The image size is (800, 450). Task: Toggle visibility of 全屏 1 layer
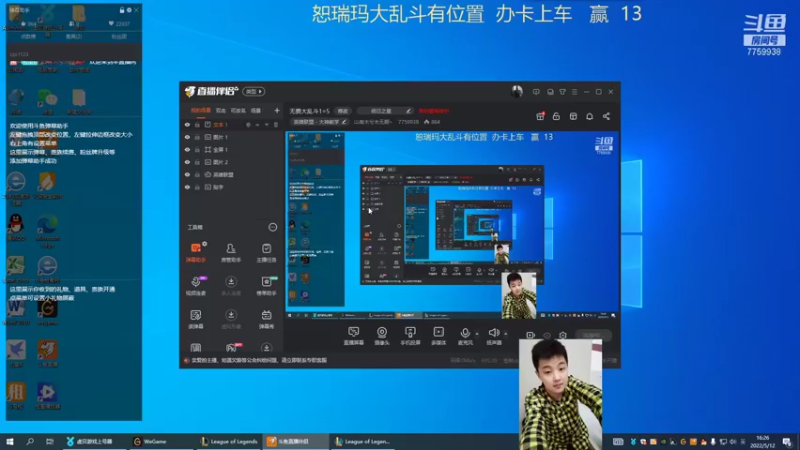pyautogui.click(x=187, y=149)
